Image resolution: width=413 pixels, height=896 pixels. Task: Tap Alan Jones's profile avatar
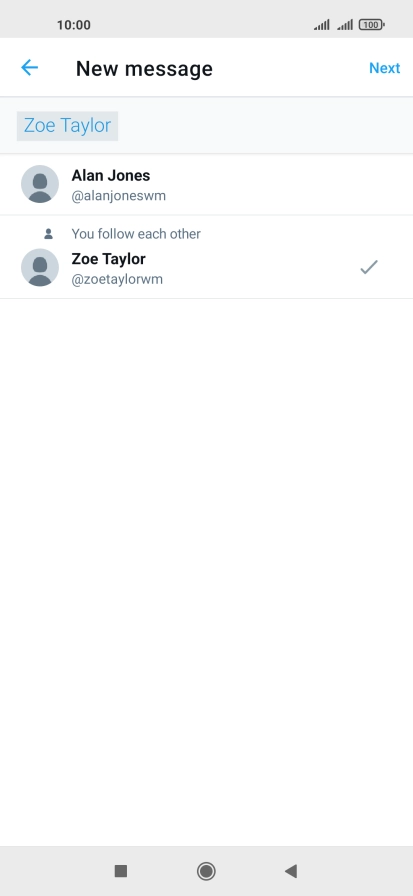40,184
